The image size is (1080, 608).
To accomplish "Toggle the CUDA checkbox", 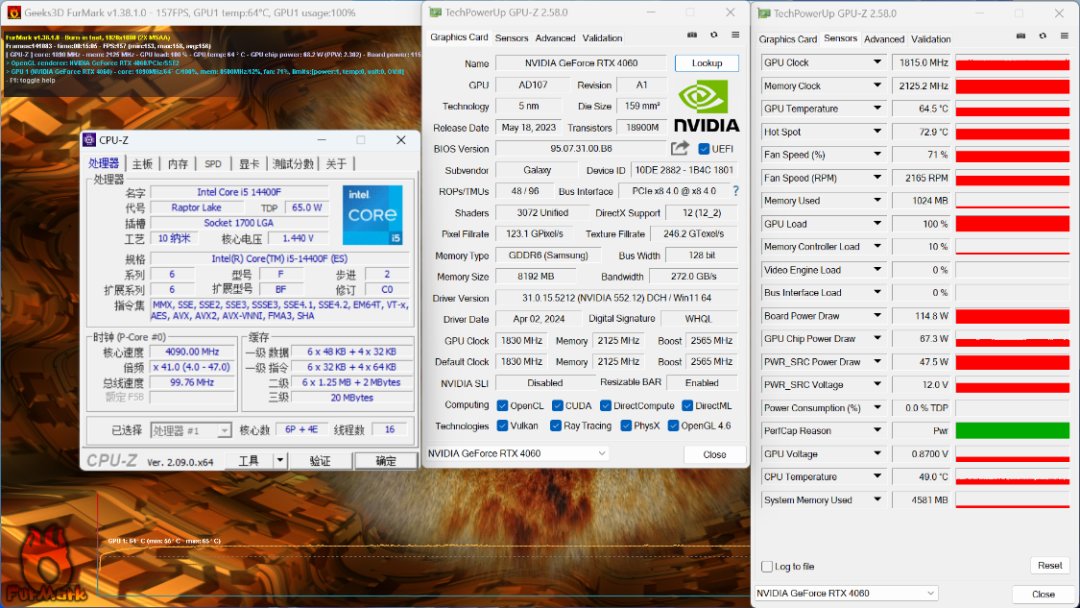I will pyautogui.click(x=557, y=406).
